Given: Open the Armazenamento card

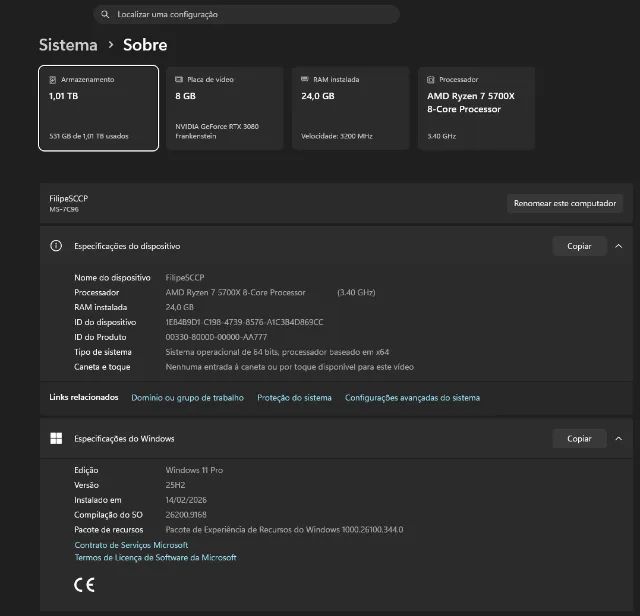Looking at the screenshot, I should [98, 108].
